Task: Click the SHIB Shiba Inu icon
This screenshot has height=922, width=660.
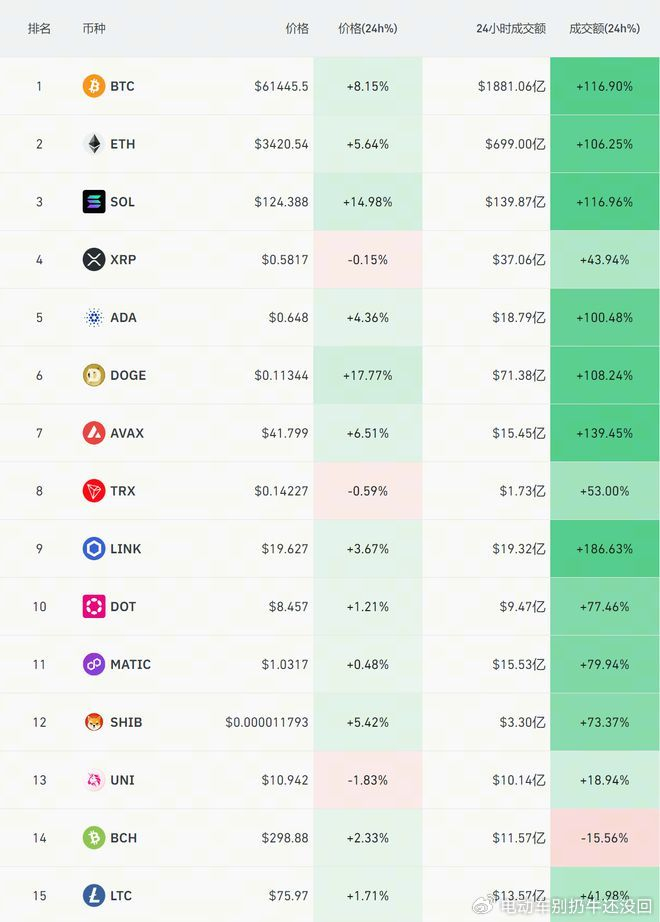Action: pos(94,722)
